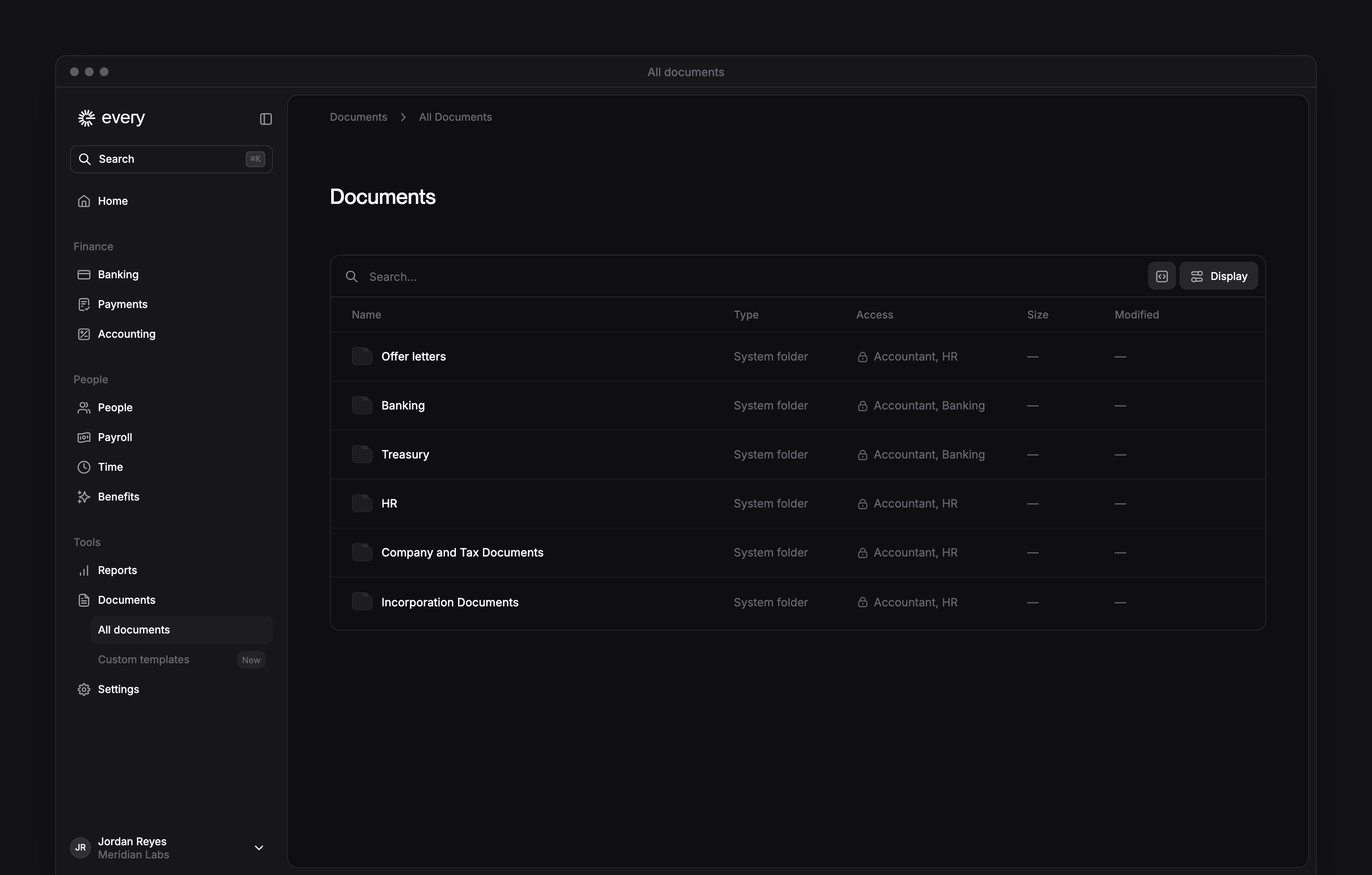The height and width of the screenshot is (875, 1372).
Task: Open the Incorporation Documents folder
Action: [450, 602]
